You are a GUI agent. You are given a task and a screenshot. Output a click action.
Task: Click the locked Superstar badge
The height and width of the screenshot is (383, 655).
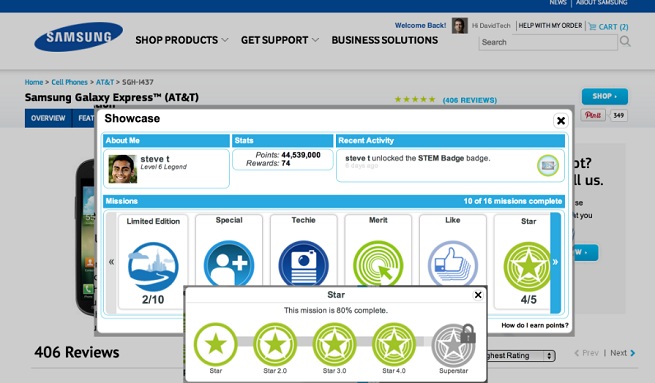click(453, 345)
